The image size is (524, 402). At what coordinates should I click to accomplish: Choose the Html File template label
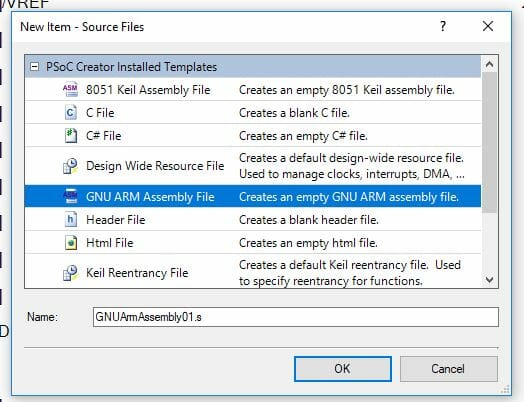(110, 243)
